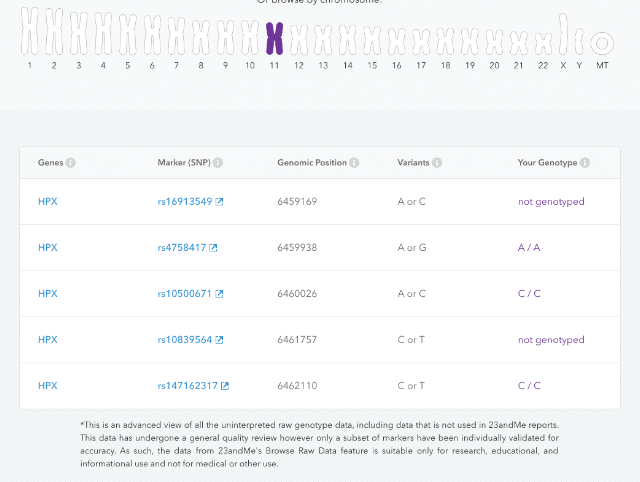Click info icon next to Variants
Viewport: 640px width, 482px height.
[x=437, y=163]
